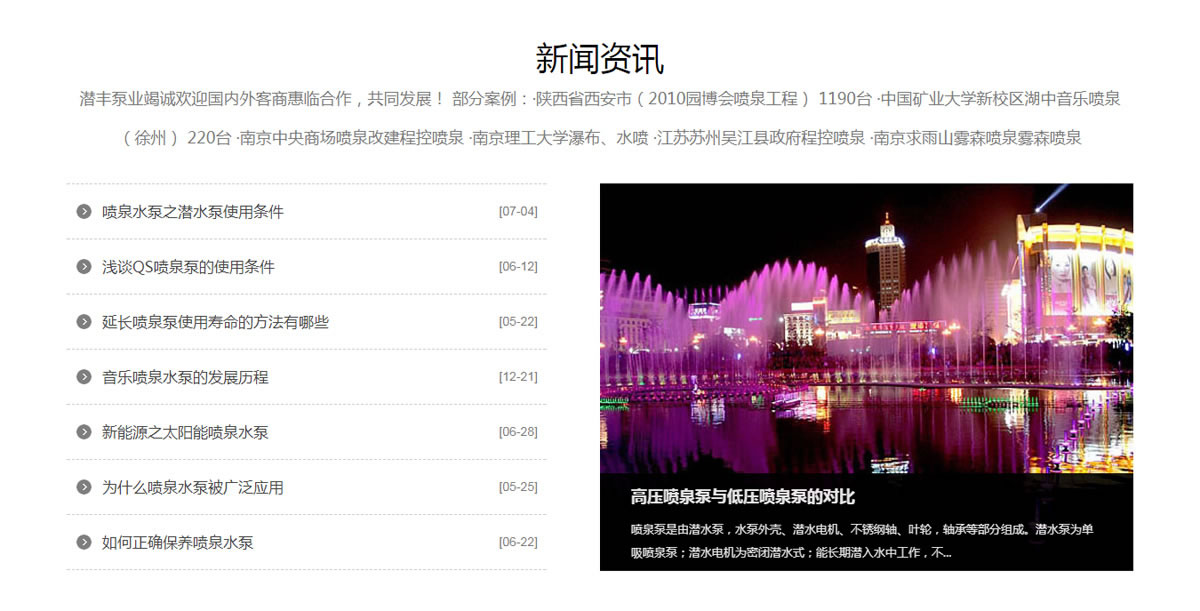Open the article 浅谈QS喷泉泵的使用条件
This screenshot has width=1200, height=611.
188,267
